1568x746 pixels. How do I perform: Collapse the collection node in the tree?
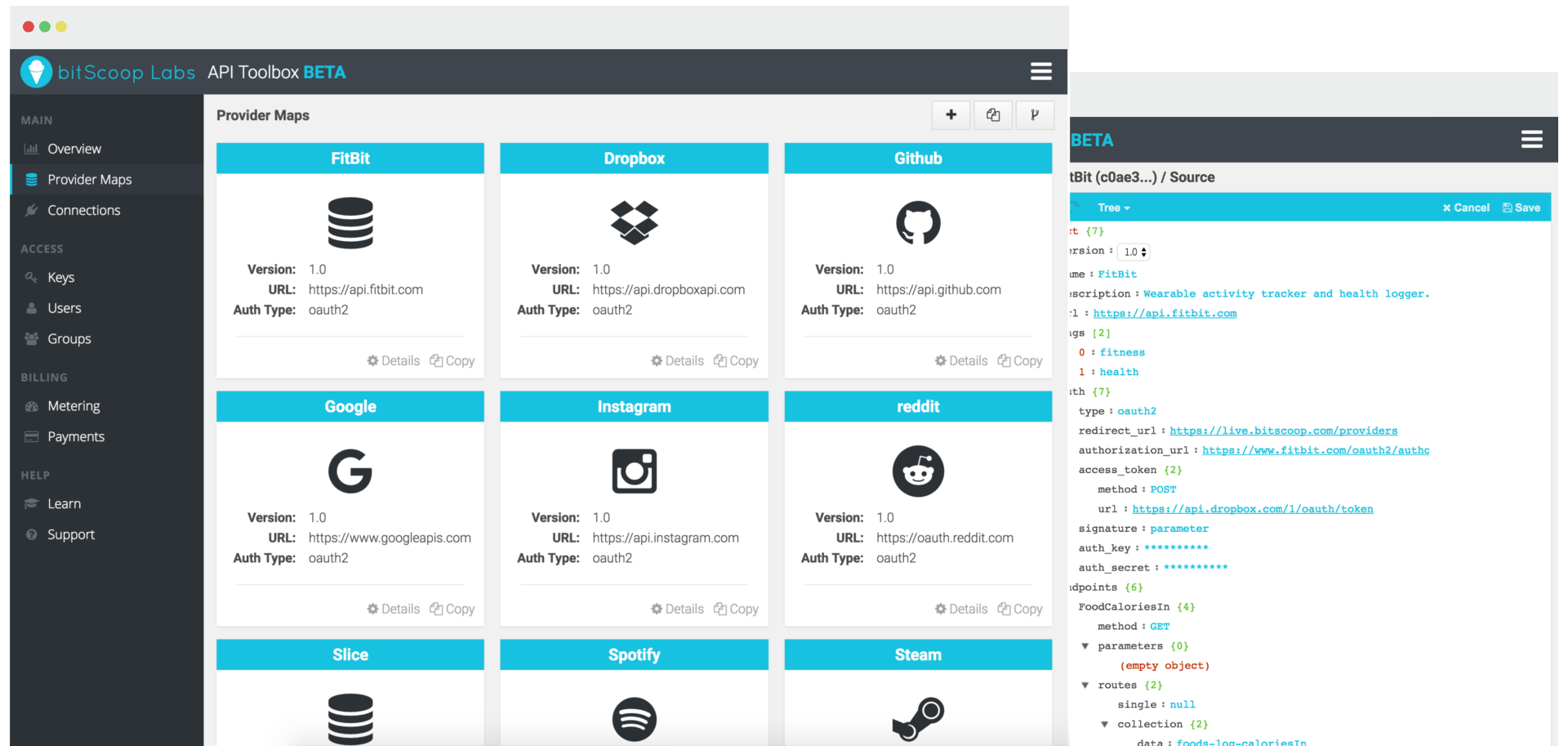pos(1105,724)
